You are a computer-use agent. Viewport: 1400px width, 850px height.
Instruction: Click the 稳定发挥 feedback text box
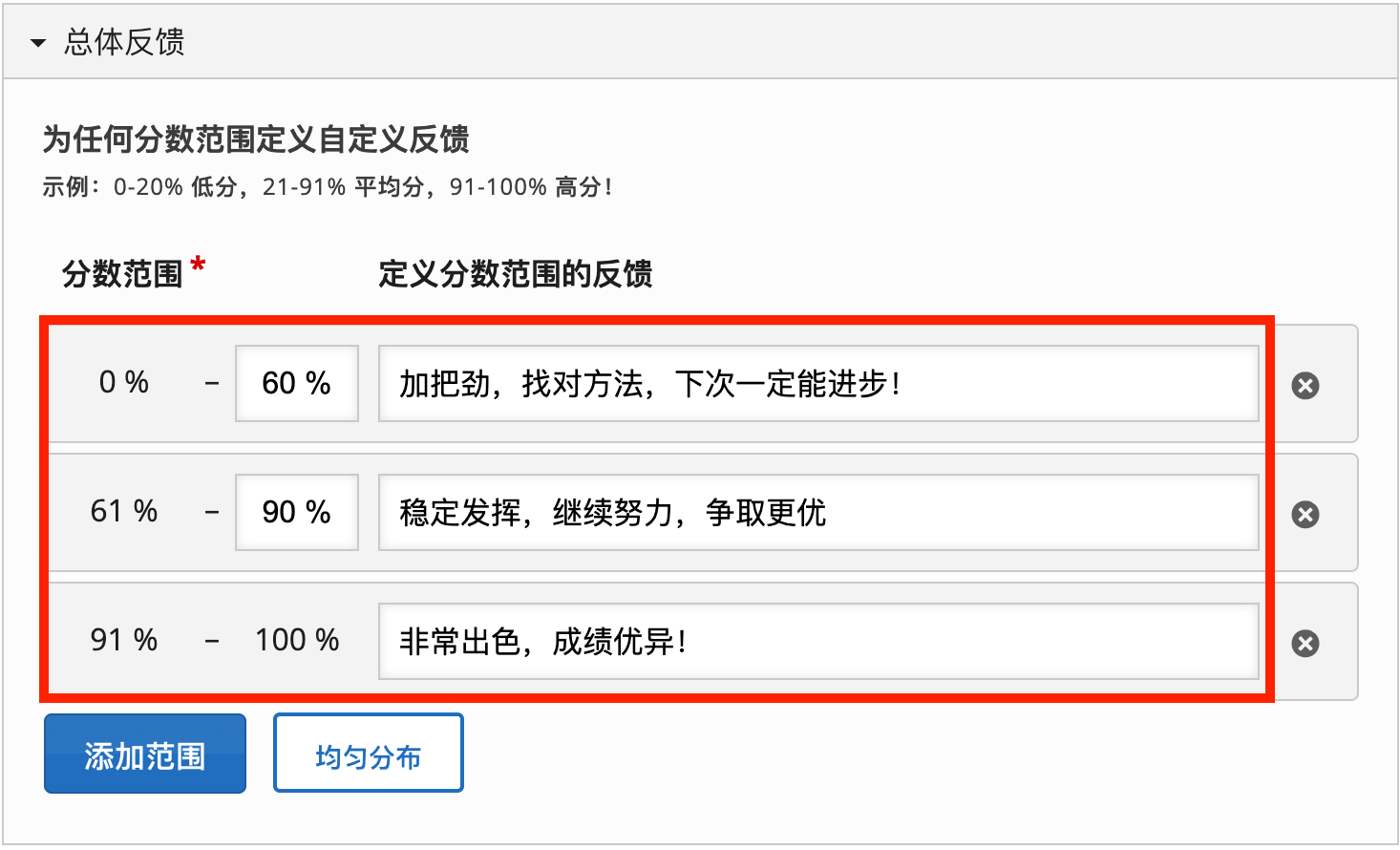click(819, 512)
